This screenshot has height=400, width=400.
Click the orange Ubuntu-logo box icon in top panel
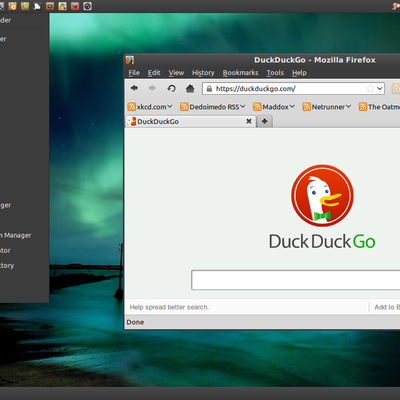tap(12, 6)
